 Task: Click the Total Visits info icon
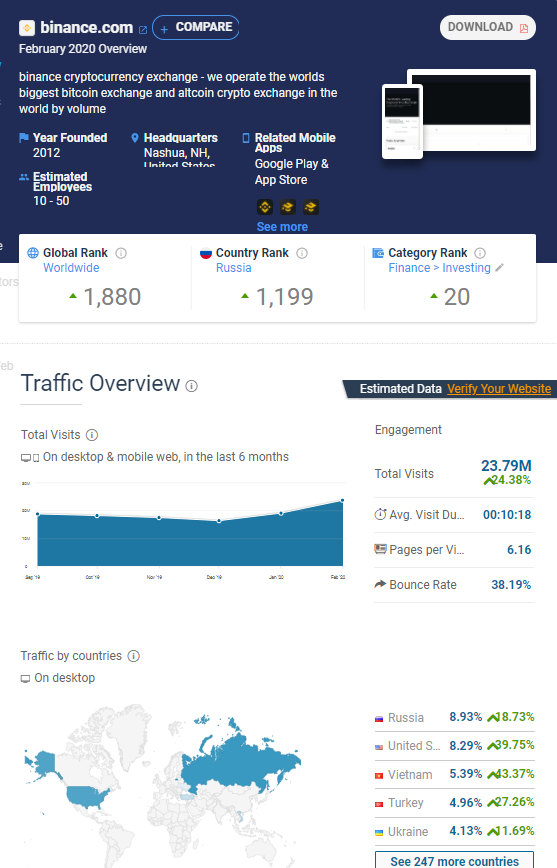point(92,435)
